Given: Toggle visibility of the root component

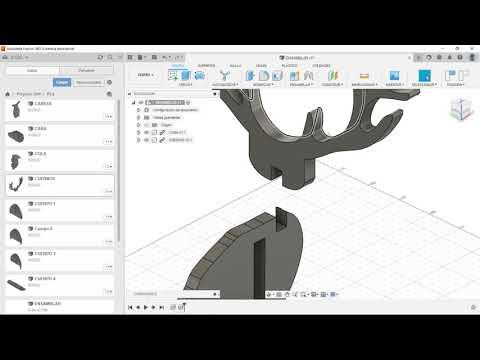Looking at the screenshot, I should tap(141, 102).
